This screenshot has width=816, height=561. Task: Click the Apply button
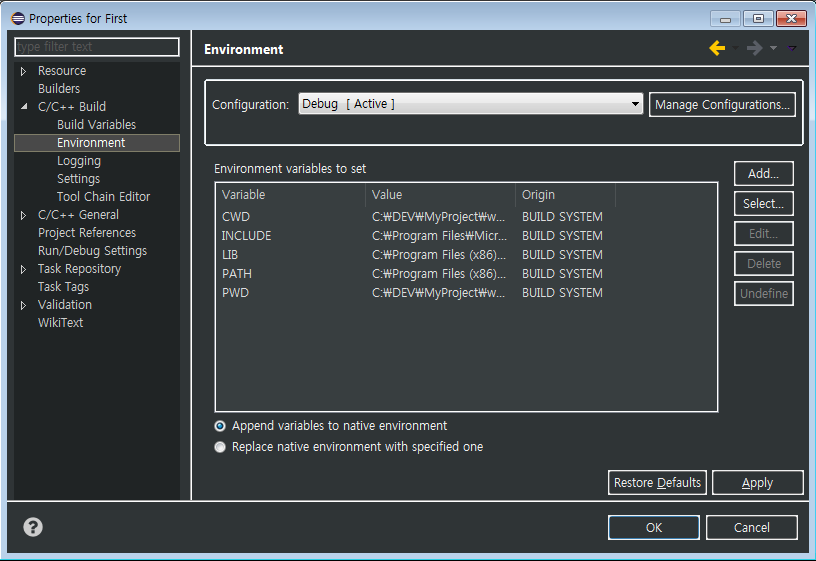click(x=757, y=482)
